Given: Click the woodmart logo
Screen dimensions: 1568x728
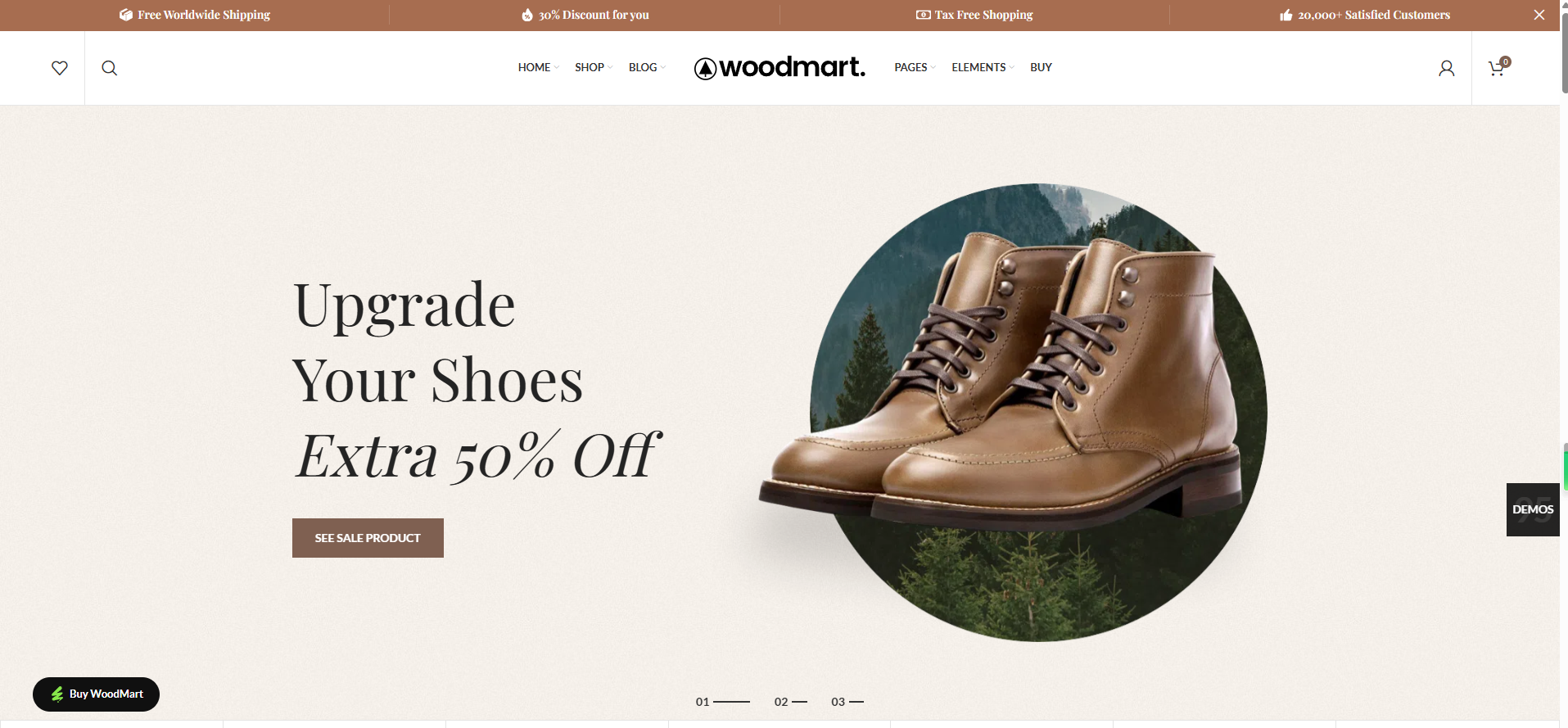Looking at the screenshot, I should [779, 67].
